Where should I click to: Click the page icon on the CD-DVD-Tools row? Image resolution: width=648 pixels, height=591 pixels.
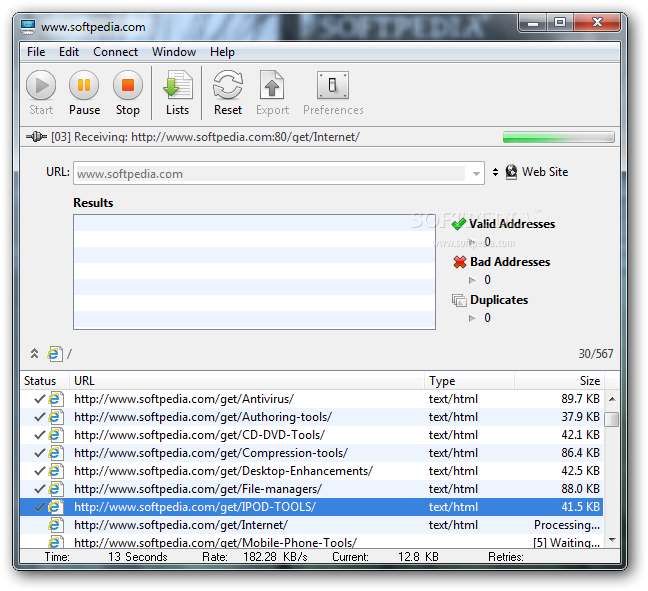click(56, 435)
